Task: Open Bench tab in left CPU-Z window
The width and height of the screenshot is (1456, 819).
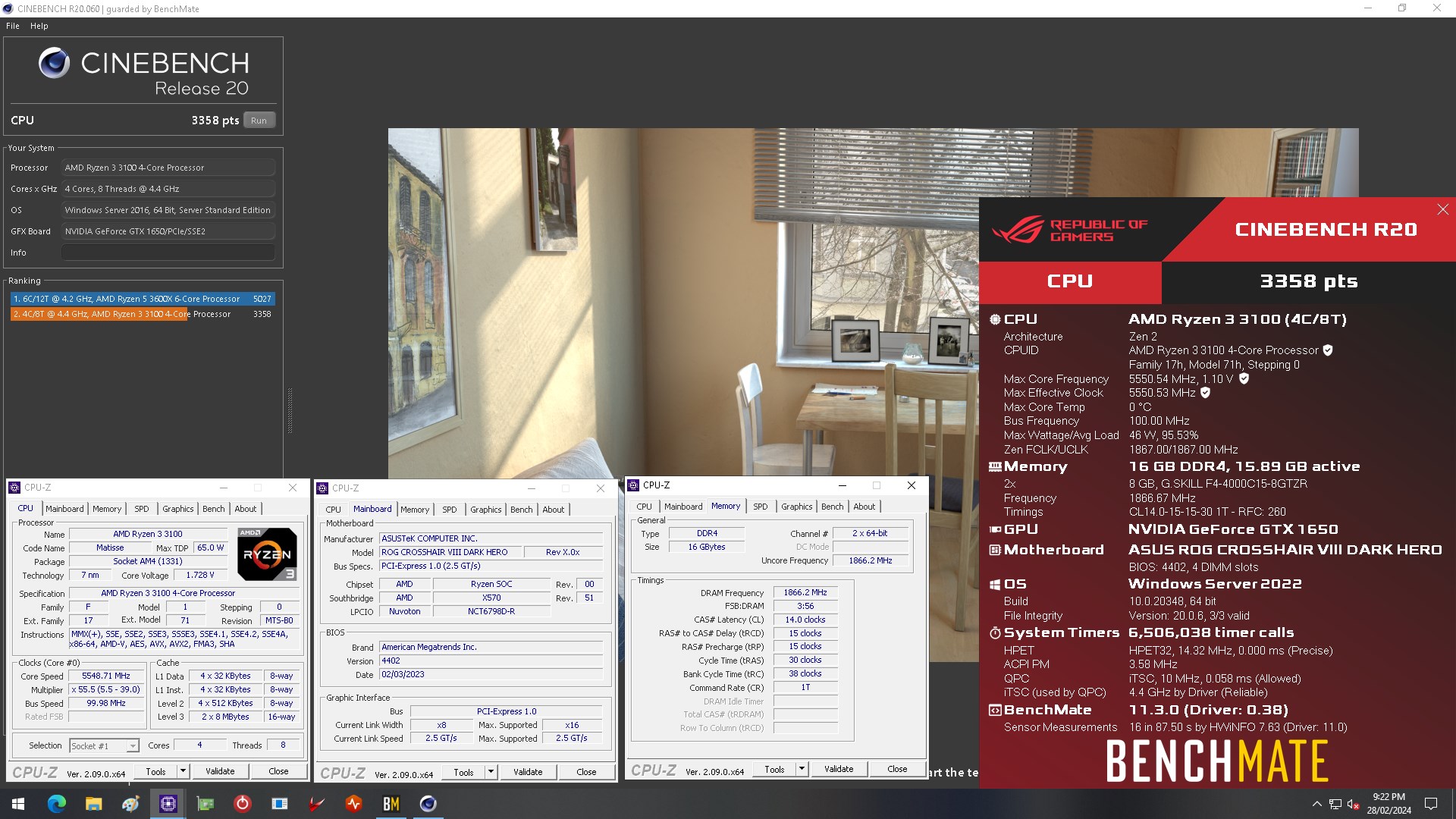Action: coord(213,509)
